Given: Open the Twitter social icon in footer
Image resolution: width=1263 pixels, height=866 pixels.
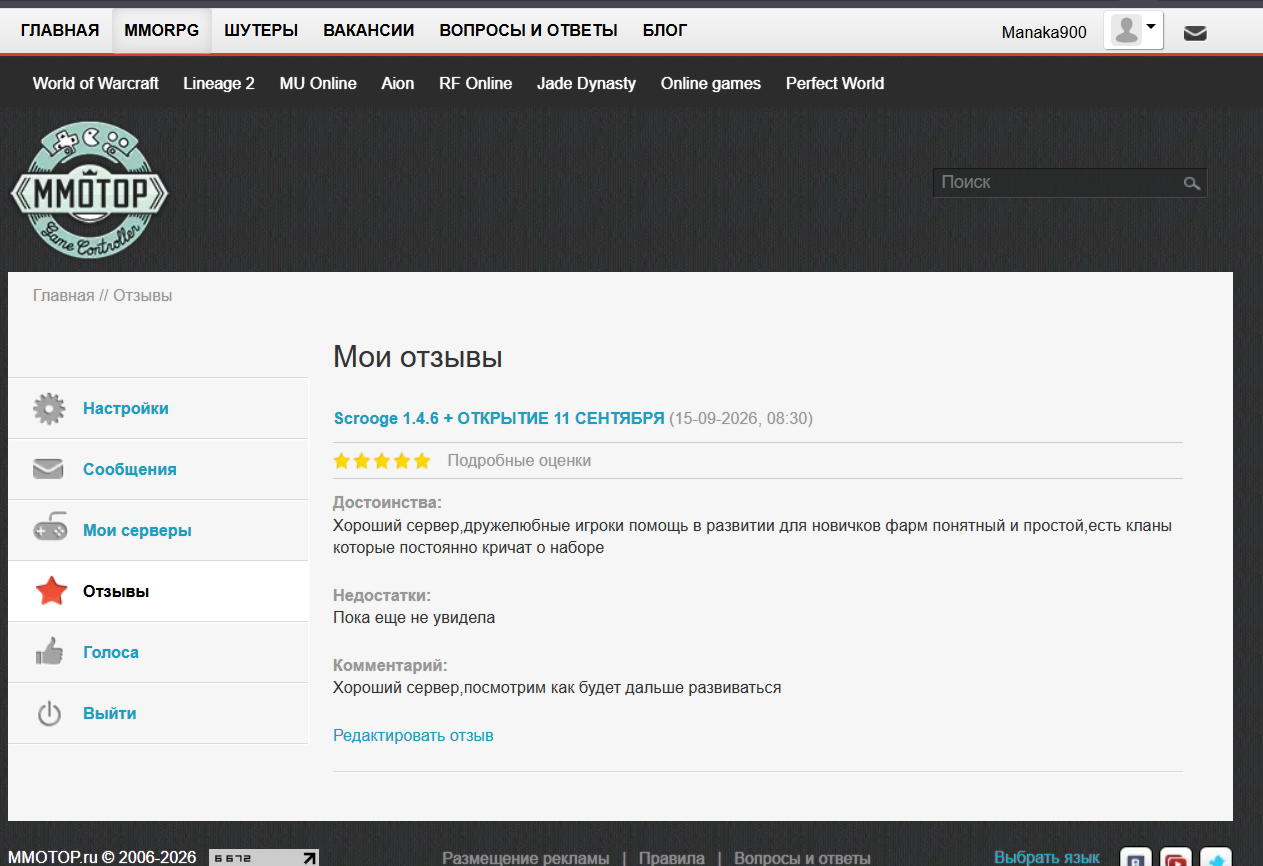Looking at the screenshot, I should pos(1216,858).
